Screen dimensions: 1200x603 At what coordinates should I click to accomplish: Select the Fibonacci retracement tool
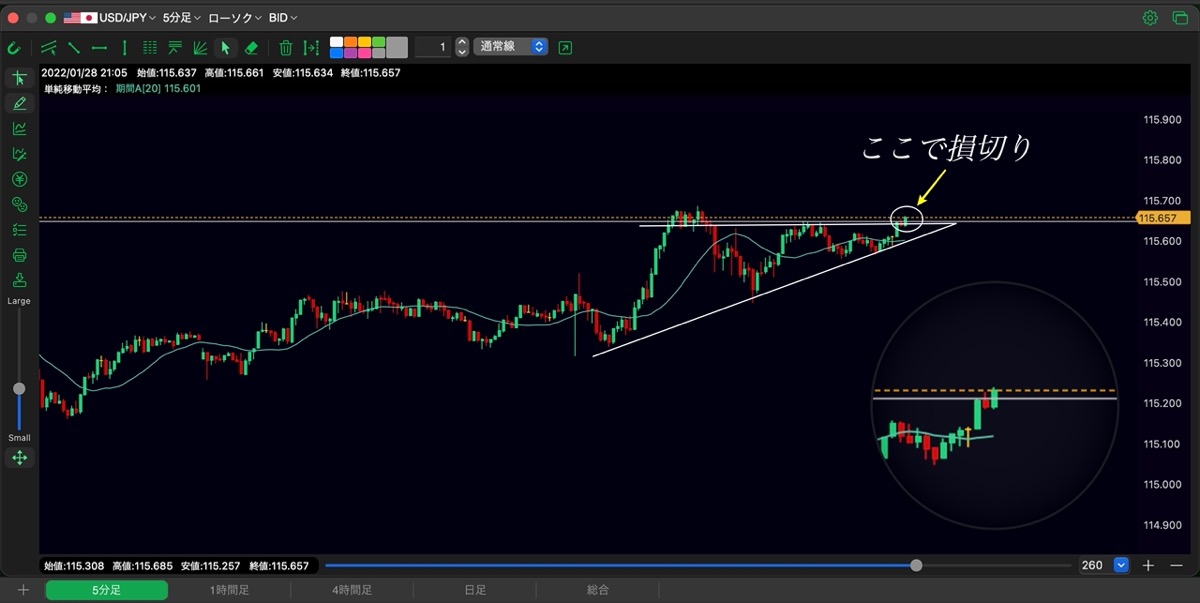coord(175,47)
